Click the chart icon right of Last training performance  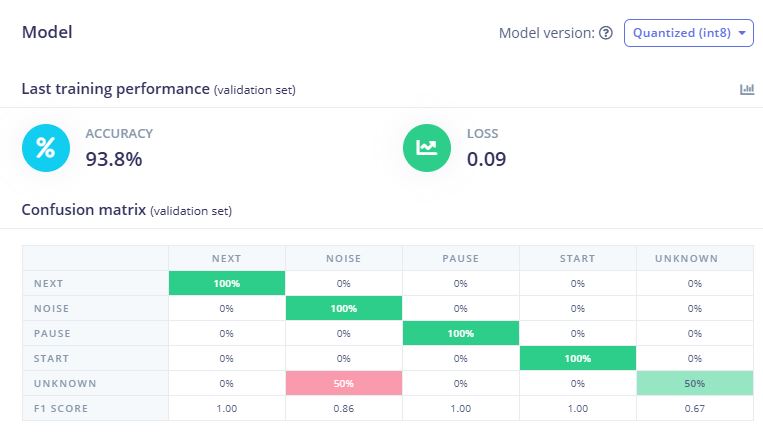(747, 89)
